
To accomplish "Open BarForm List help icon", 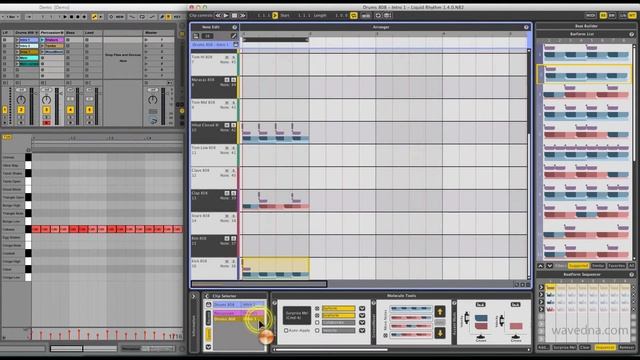I will point(631,34).
